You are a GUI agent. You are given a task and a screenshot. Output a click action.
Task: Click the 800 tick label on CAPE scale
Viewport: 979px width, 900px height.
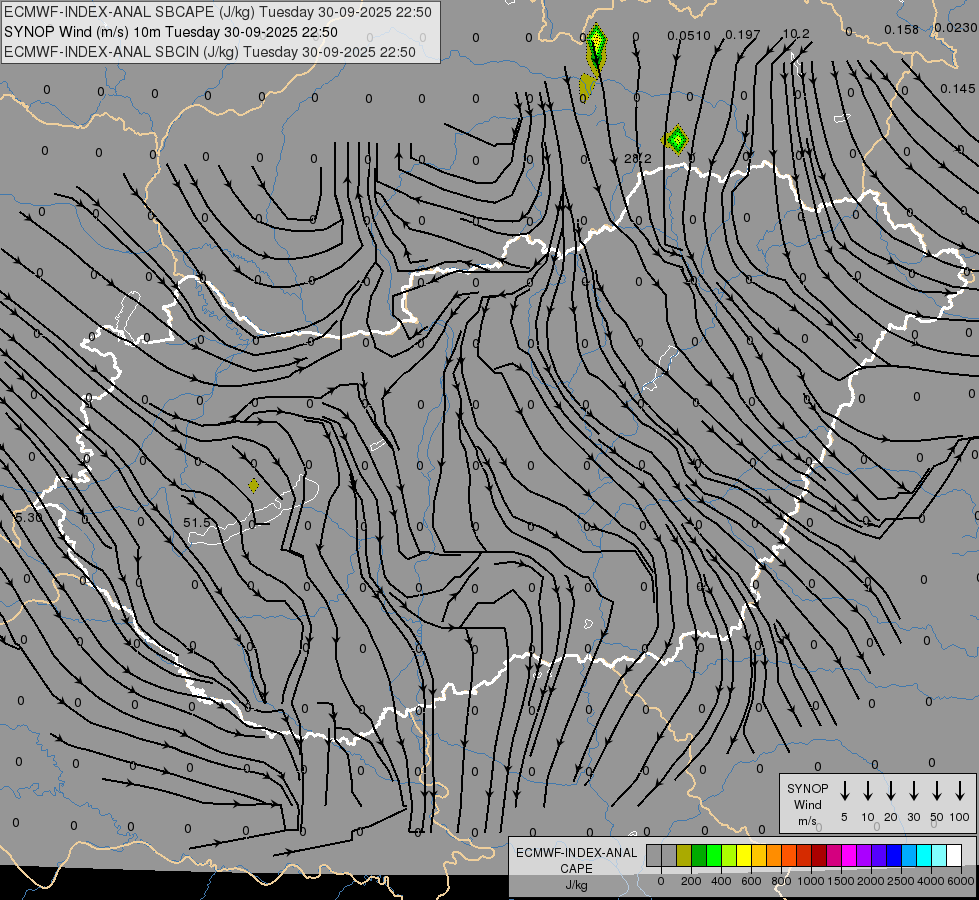pyautogui.click(x=781, y=881)
